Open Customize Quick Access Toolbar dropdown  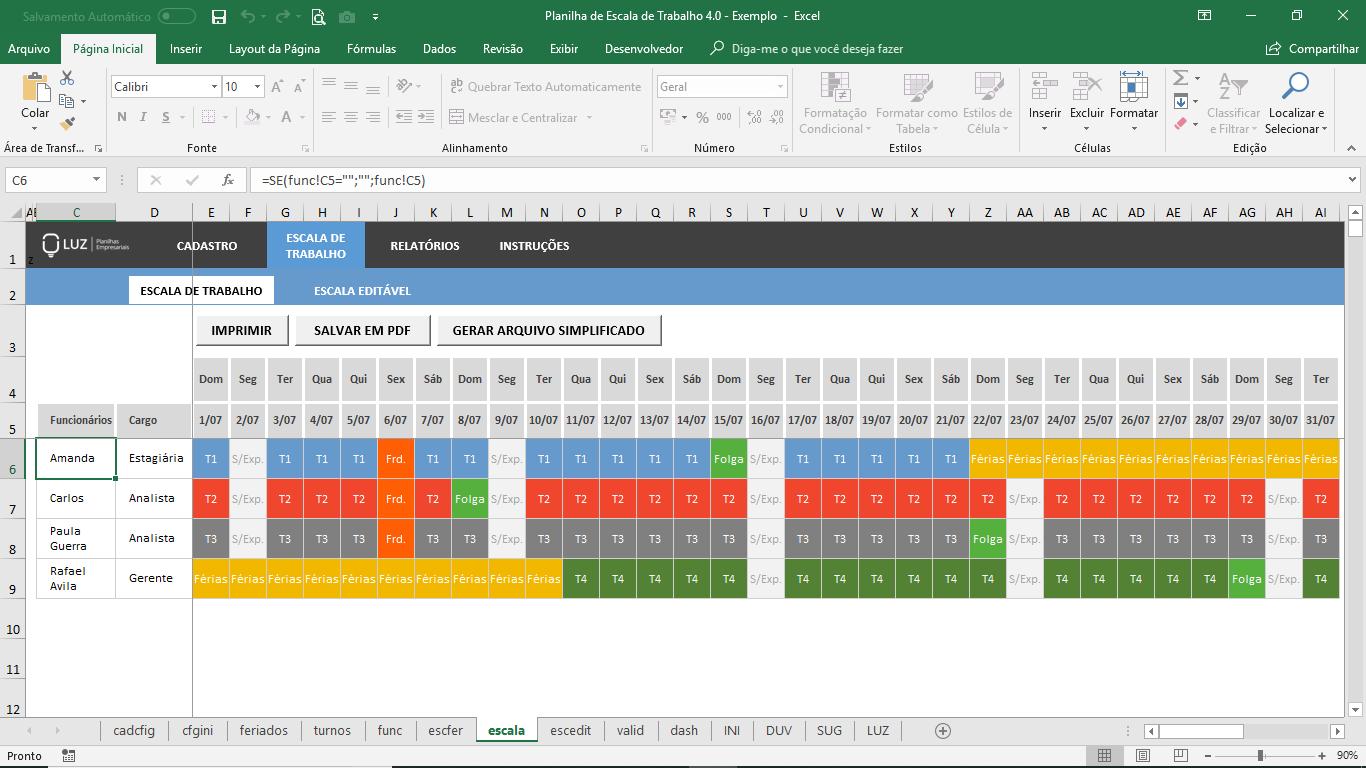coord(376,16)
